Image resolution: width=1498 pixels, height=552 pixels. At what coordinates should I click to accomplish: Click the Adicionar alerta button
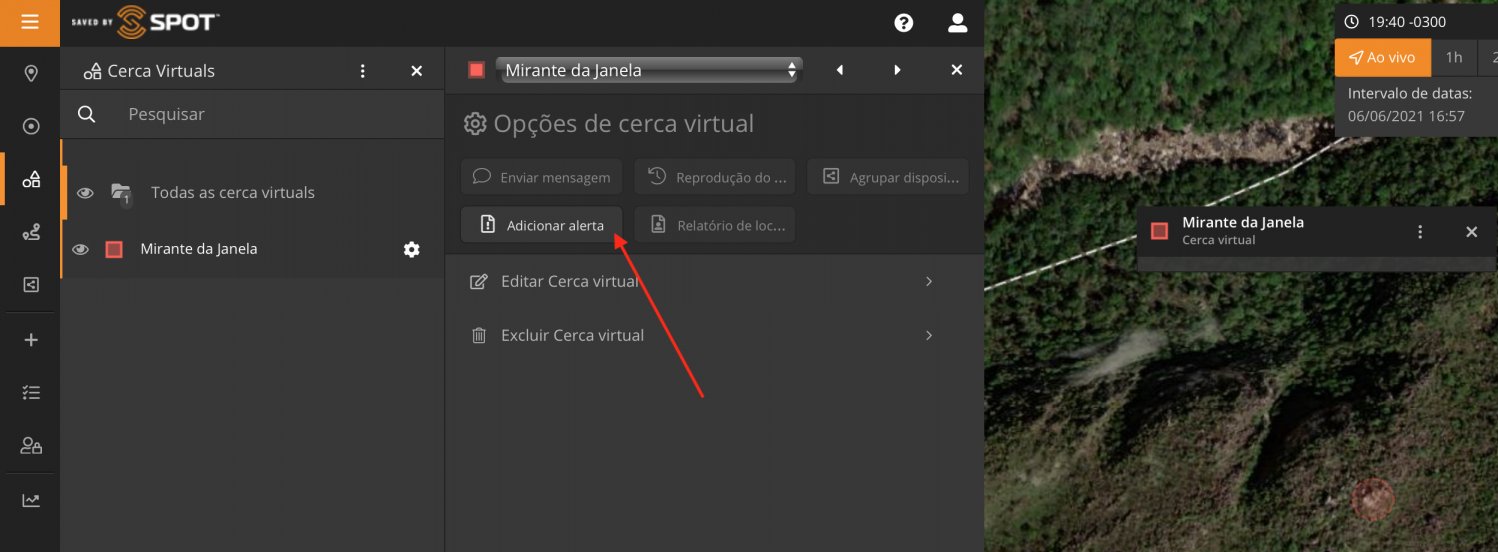click(x=541, y=226)
